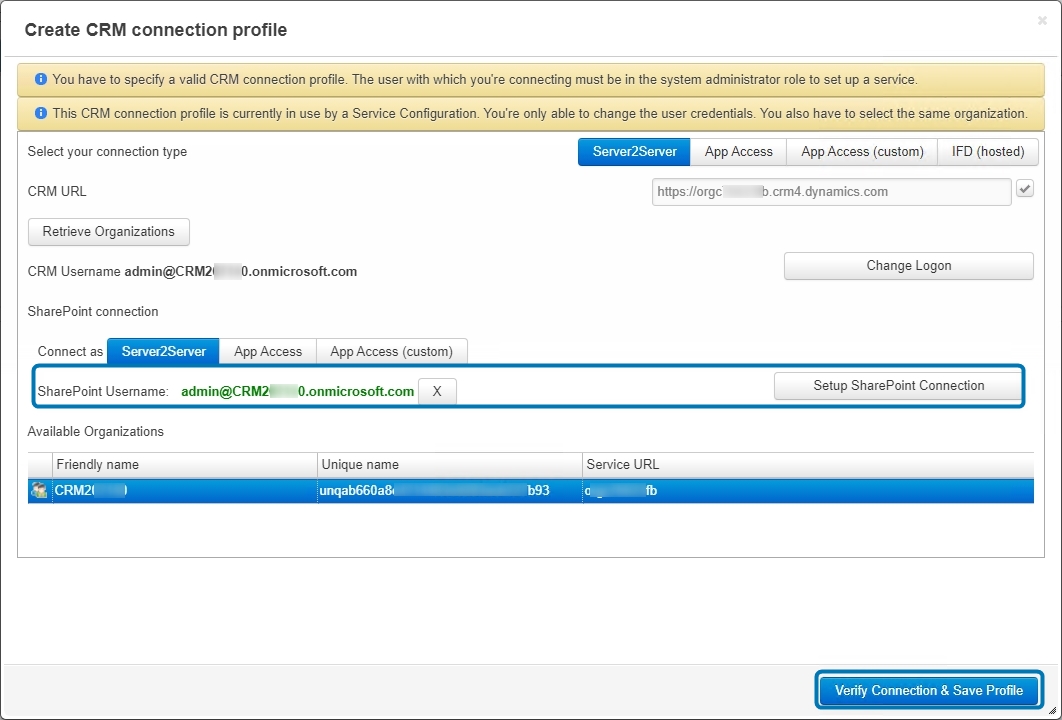The width and height of the screenshot is (1062, 720).
Task: Click the organization icon in CRM2 row
Action: [39, 490]
